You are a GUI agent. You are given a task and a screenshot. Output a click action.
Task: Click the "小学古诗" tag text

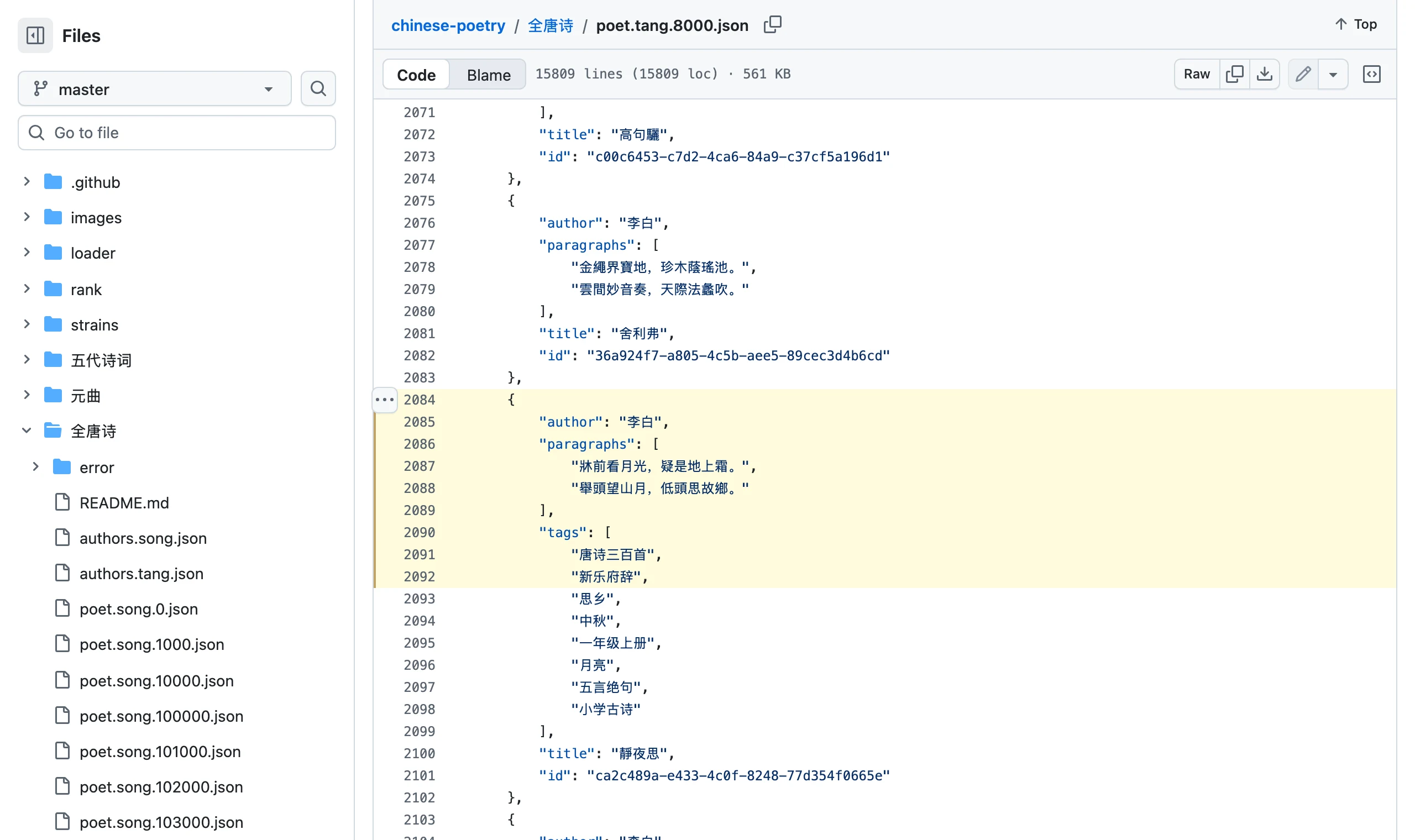tap(606, 709)
